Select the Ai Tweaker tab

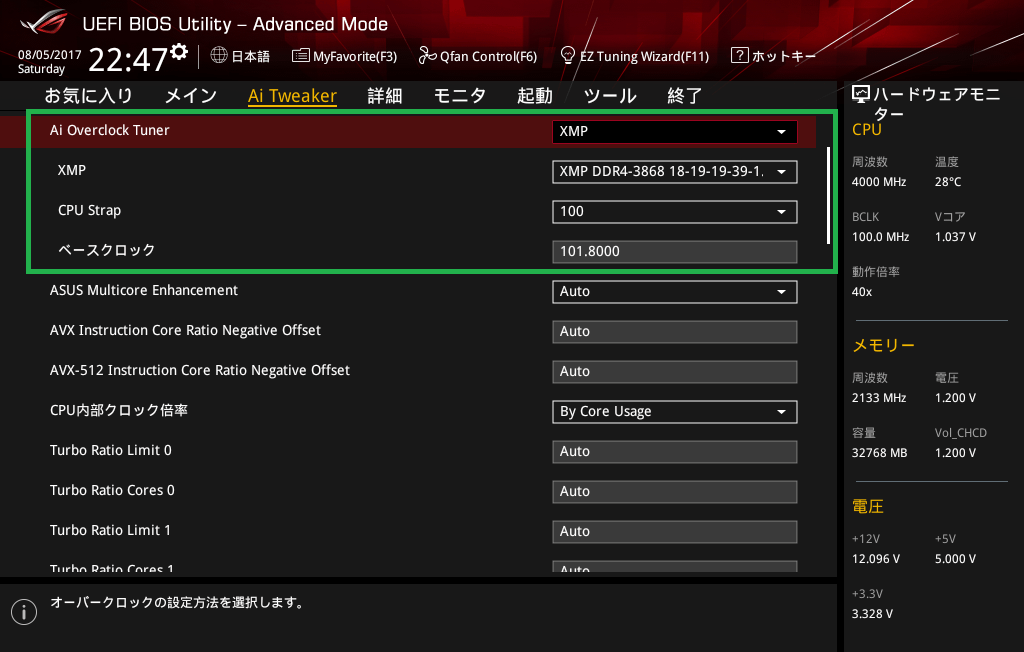(x=293, y=96)
